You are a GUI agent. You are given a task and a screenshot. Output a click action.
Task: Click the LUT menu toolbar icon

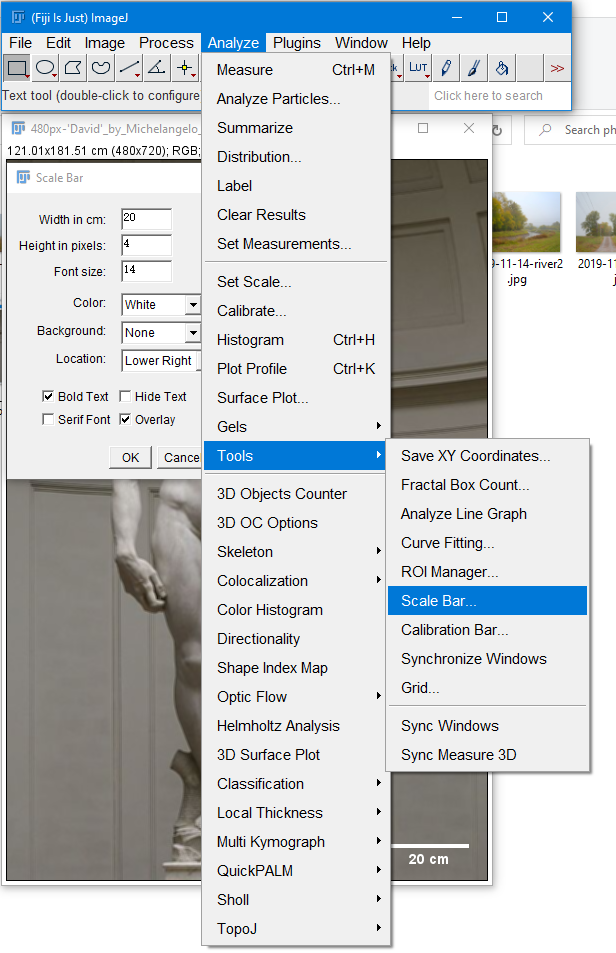(418, 68)
